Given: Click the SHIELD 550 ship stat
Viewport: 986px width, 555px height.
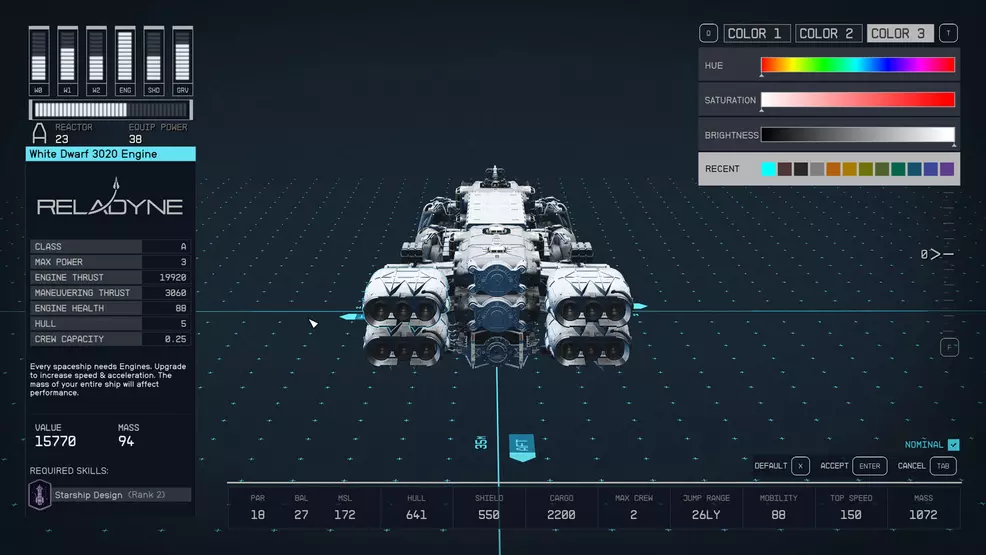Looking at the screenshot, I should click(489, 507).
